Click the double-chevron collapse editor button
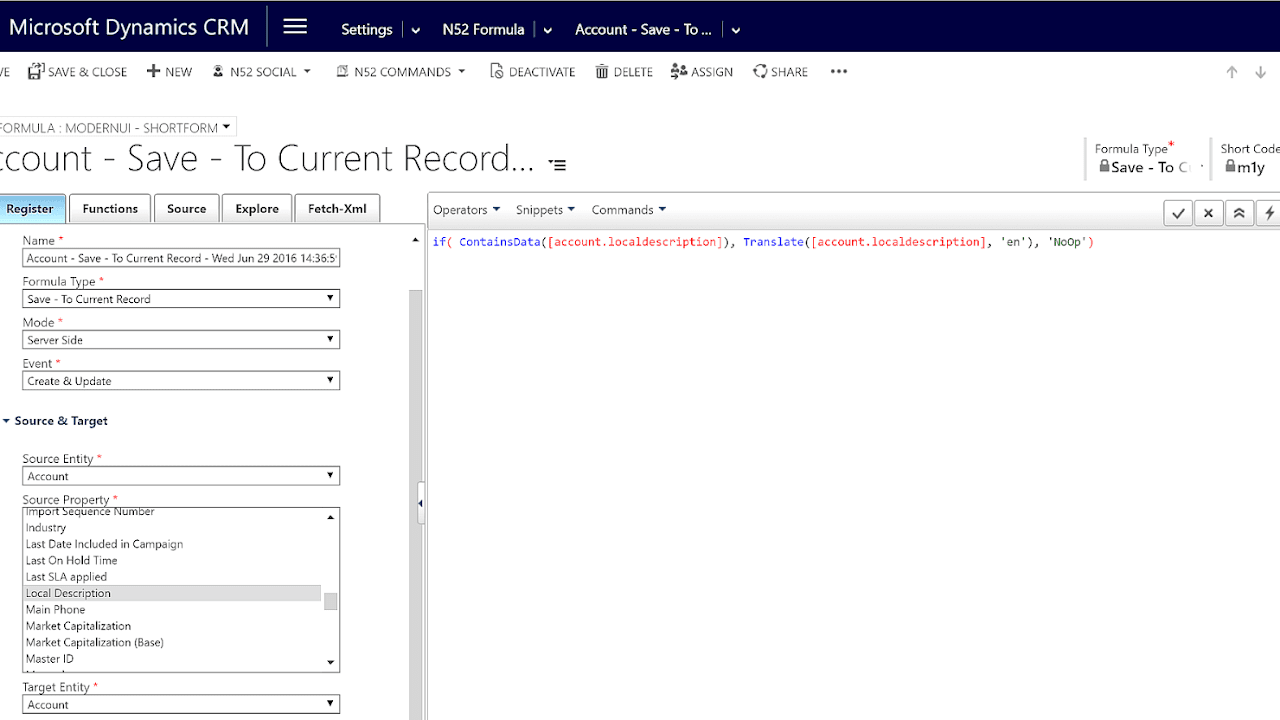 [1239, 213]
